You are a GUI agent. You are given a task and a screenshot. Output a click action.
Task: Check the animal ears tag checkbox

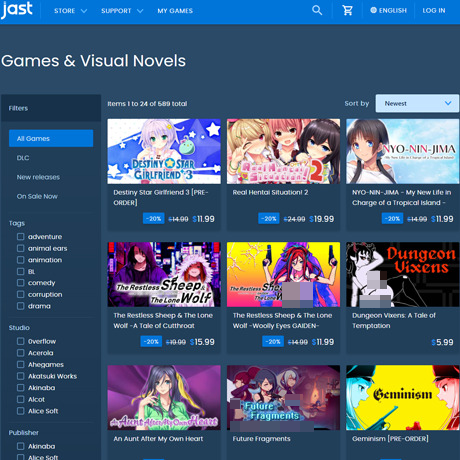(x=21, y=248)
